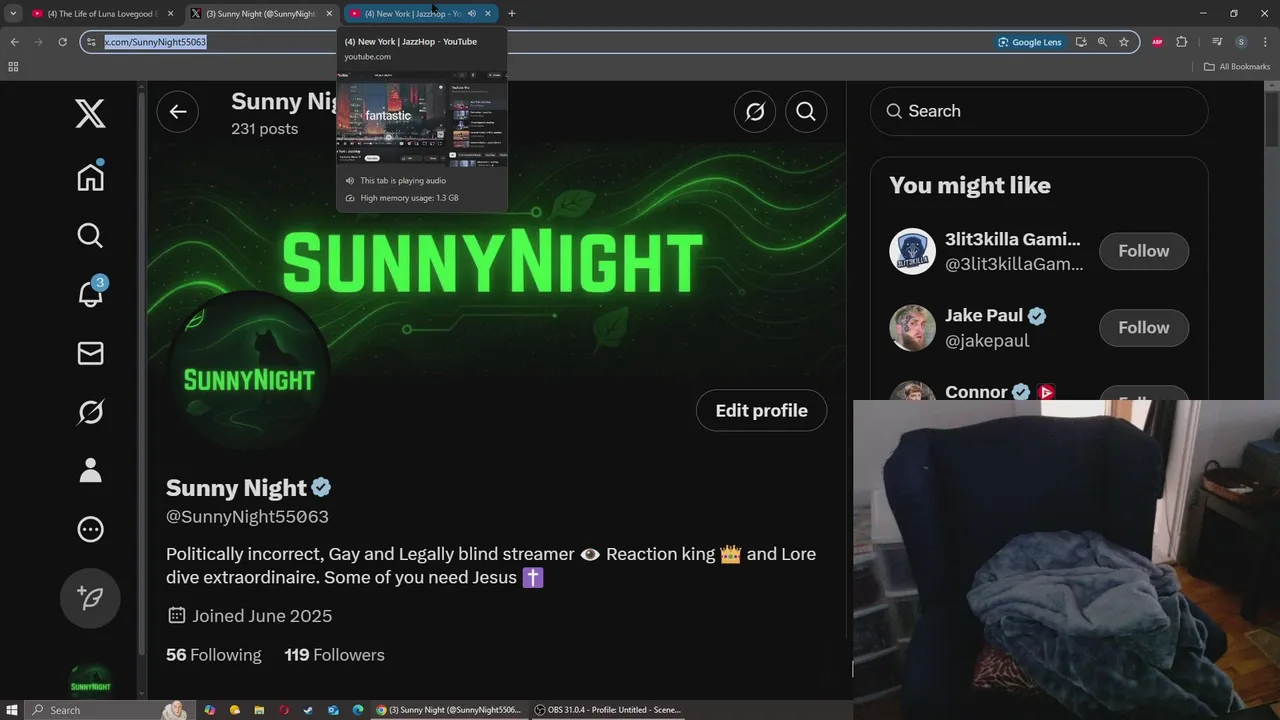
Task: Open File Explorer from taskbar
Action: pos(259,710)
